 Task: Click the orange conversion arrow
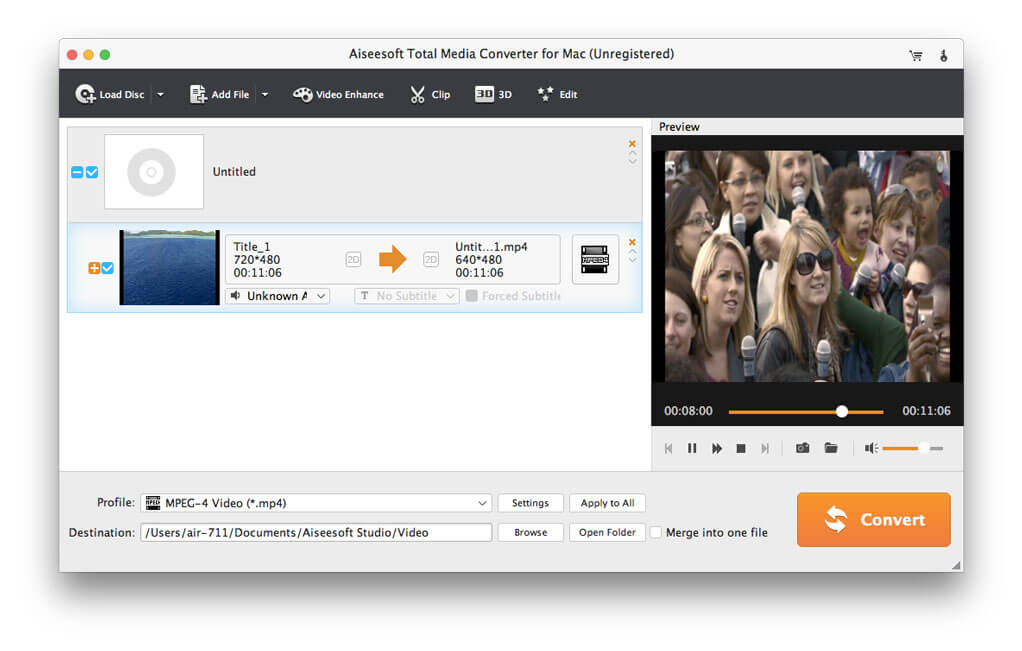click(392, 259)
